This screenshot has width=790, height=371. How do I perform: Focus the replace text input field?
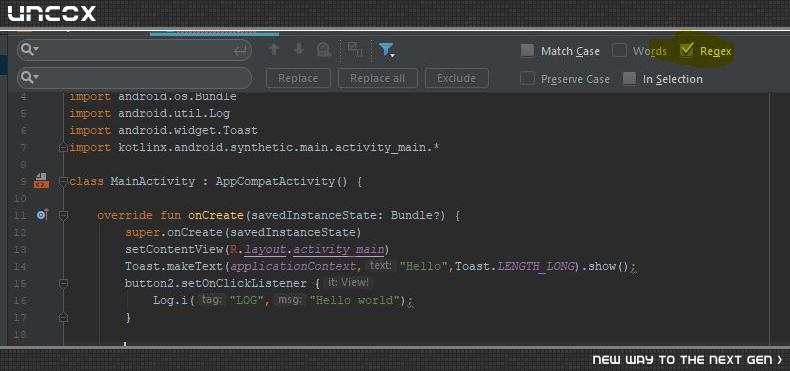(135, 78)
